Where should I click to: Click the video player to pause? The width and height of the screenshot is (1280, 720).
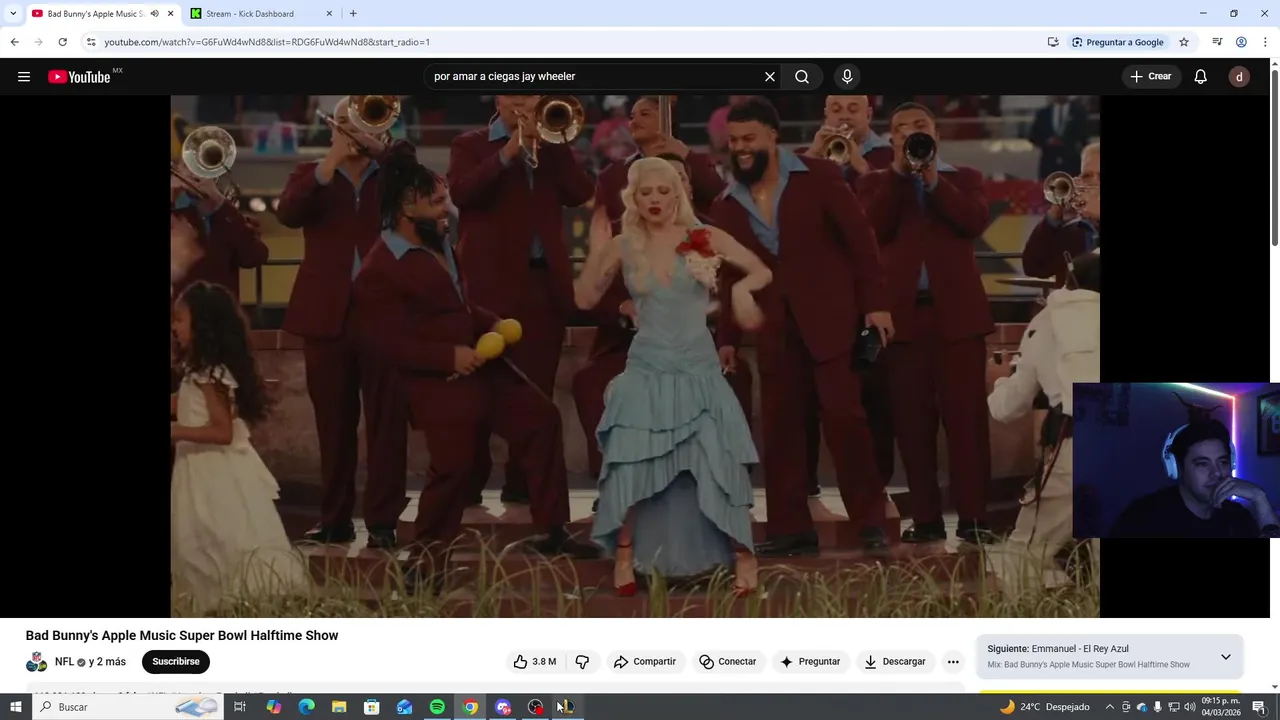pyautogui.click(x=635, y=356)
